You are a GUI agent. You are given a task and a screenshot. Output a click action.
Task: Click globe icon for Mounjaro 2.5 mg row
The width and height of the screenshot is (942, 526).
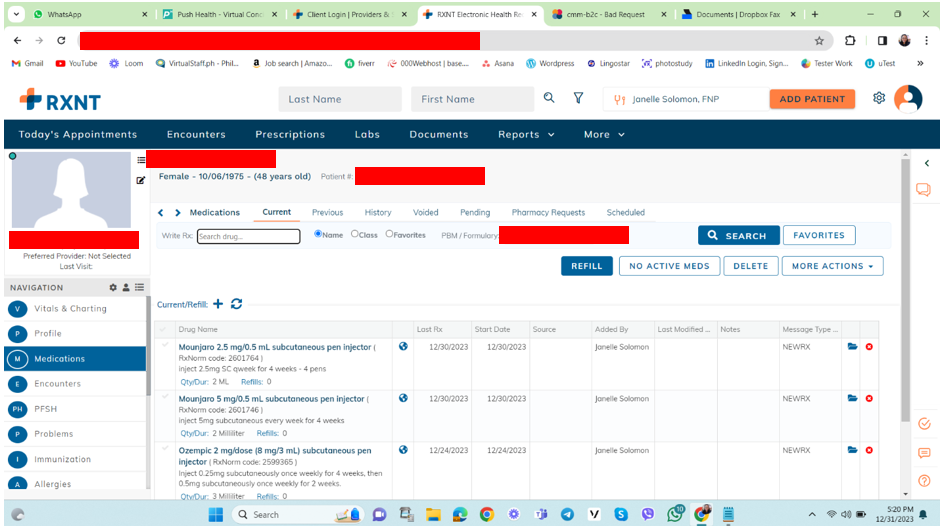(403, 346)
